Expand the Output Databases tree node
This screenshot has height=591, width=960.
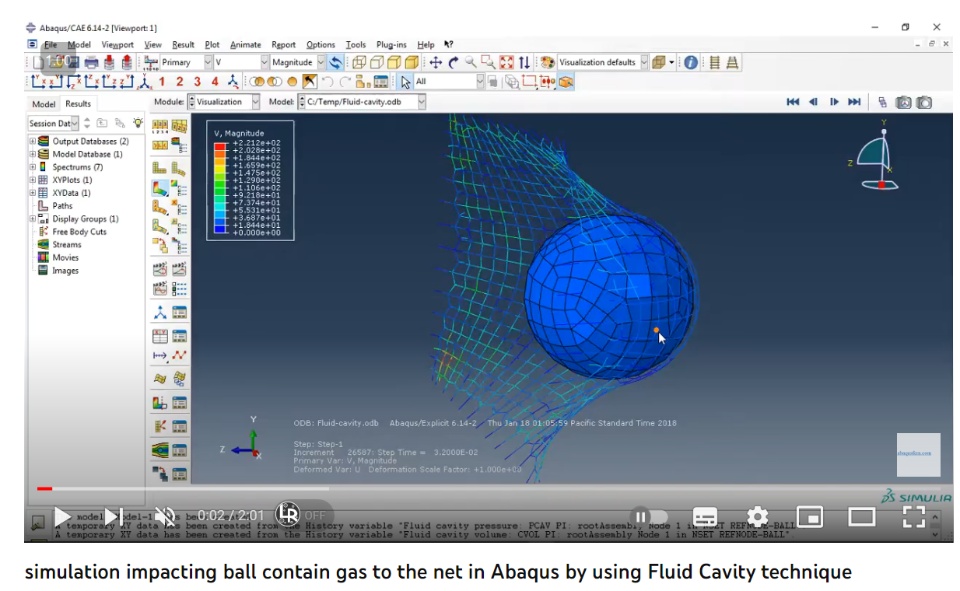[32, 141]
